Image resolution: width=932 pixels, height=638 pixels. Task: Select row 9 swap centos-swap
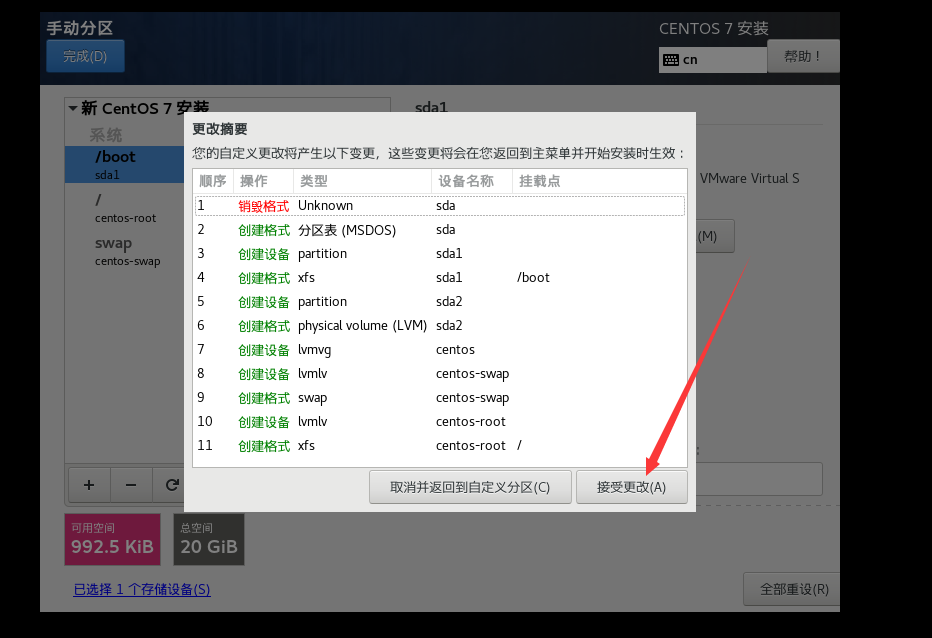pos(440,398)
